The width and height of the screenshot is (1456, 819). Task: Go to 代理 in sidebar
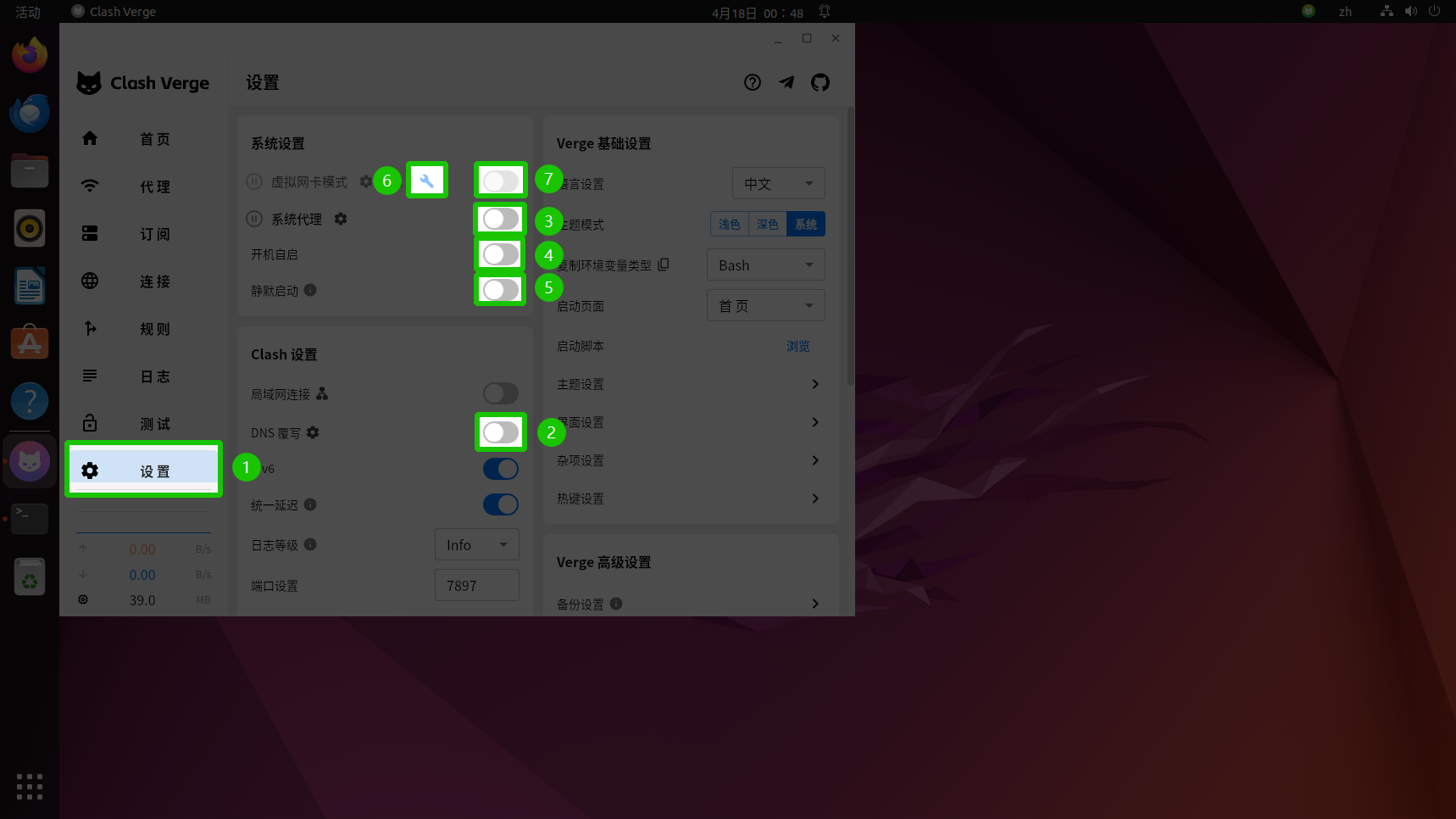[x=143, y=186]
